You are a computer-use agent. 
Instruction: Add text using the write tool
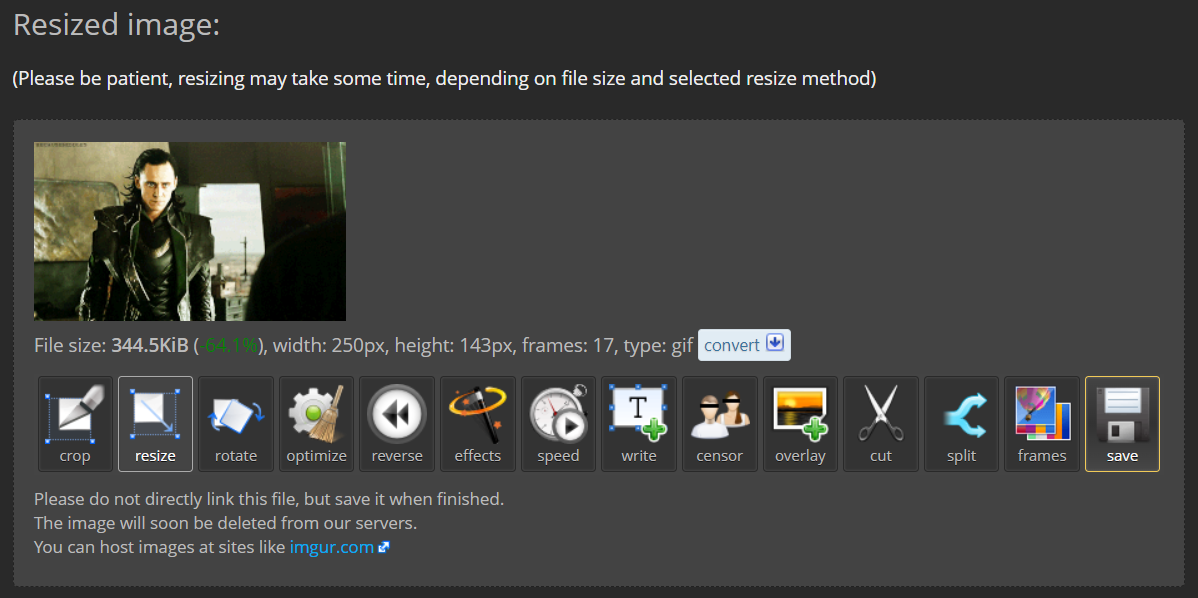639,424
